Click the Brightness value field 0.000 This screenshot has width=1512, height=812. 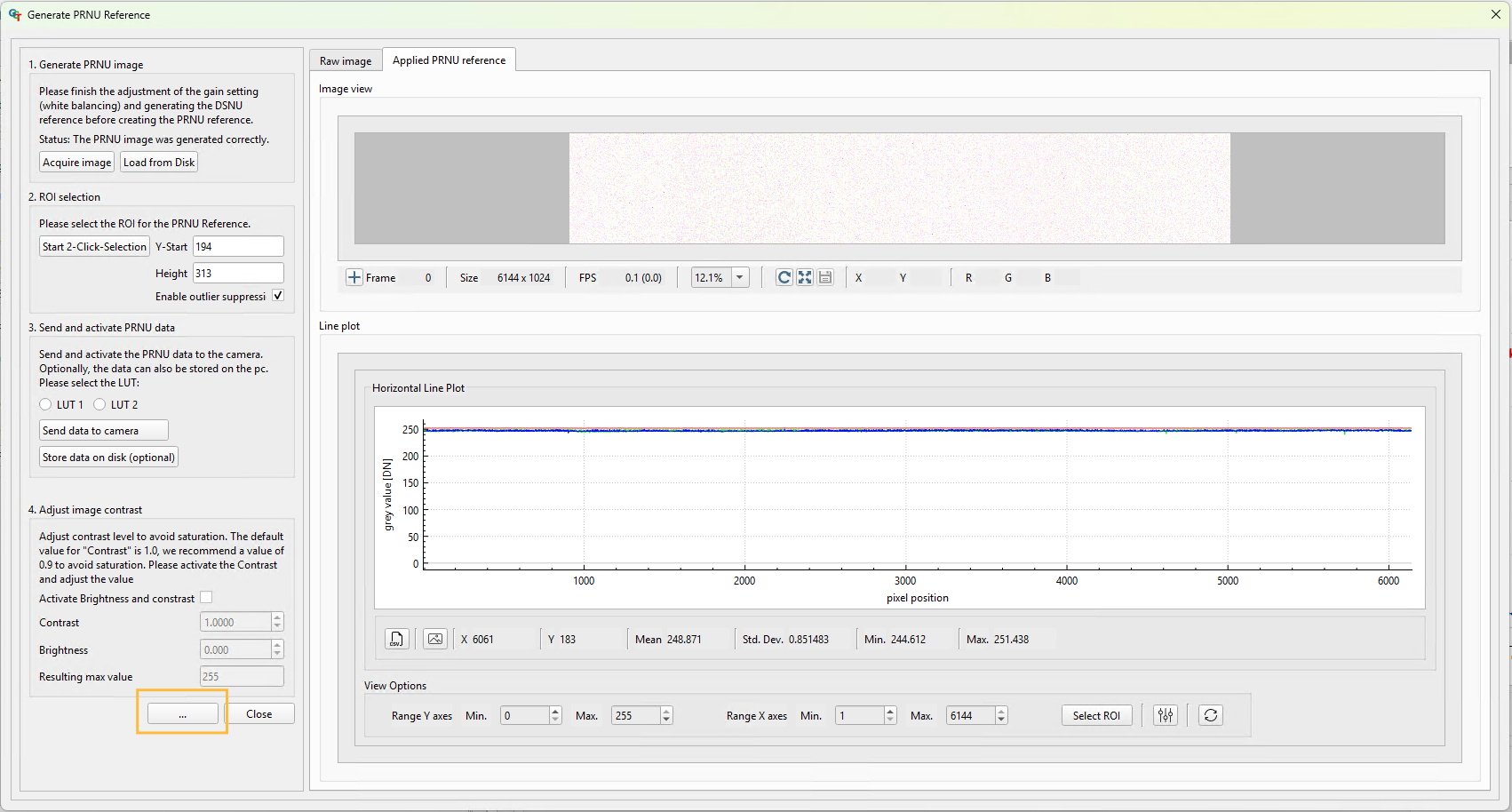[x=235, y=649]
